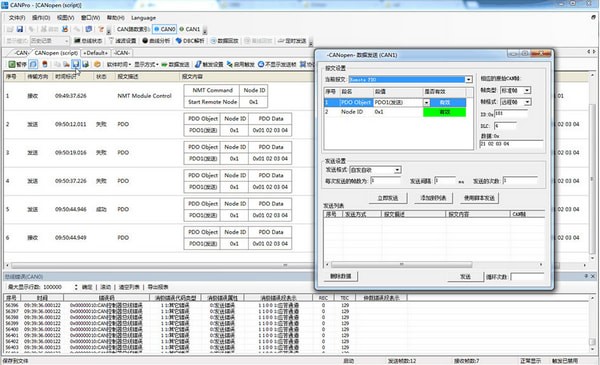The height and width of the screenshot is (365, 600).
Task: Select the CAN0 channel toggle
Action: coord(165,29)
